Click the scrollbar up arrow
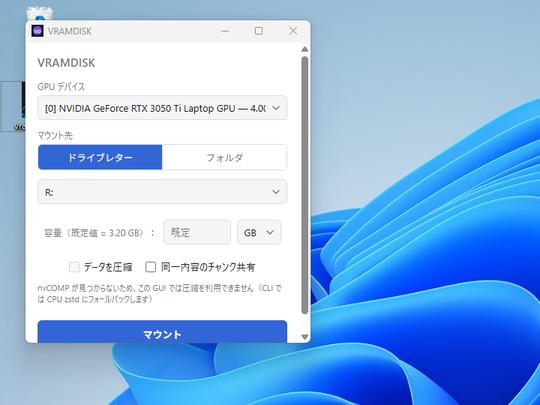 (x=304, y=49)
